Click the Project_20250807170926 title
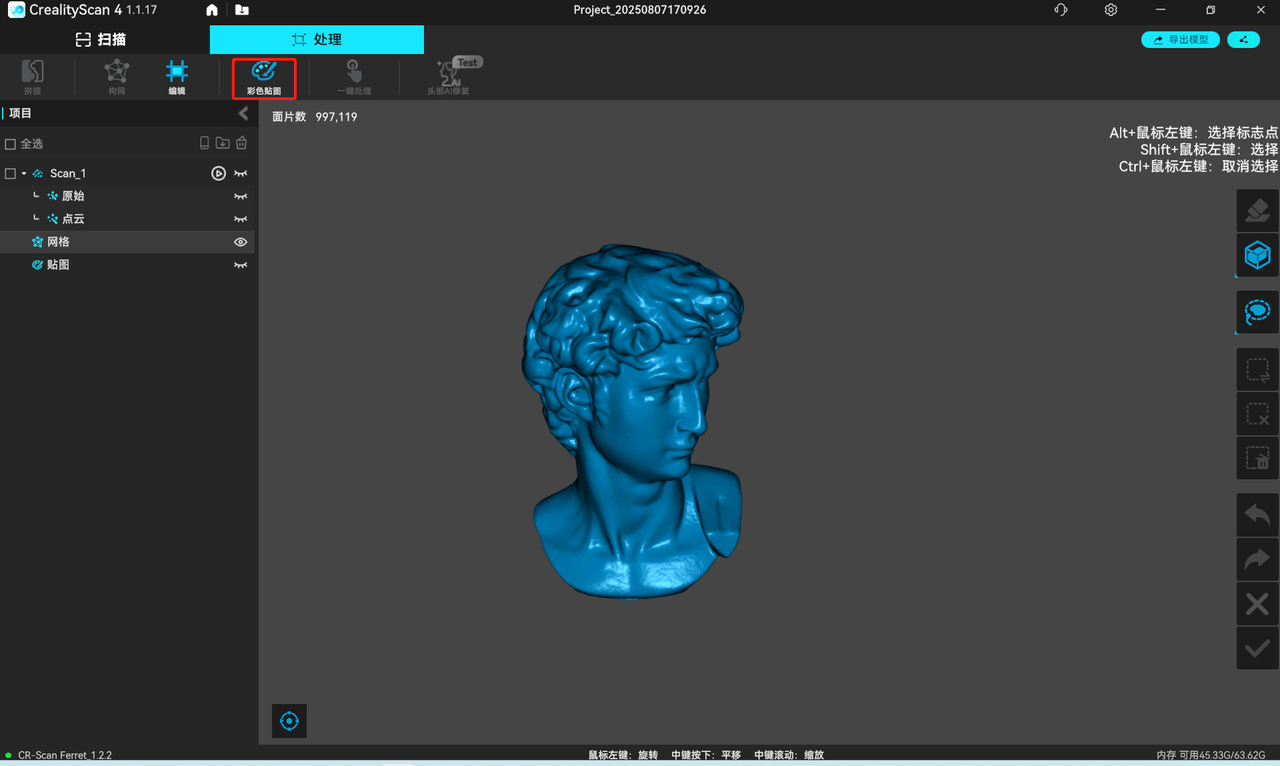This screenshot has width=1280, height=766. coord(640,10)
